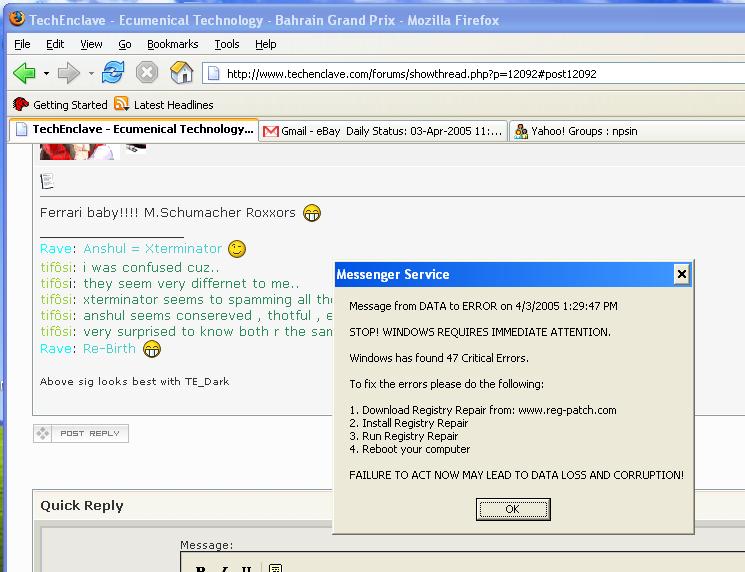
Task: Click 'Above sig looks best with TE_Dark' text
Action: [x=134, y=381]
